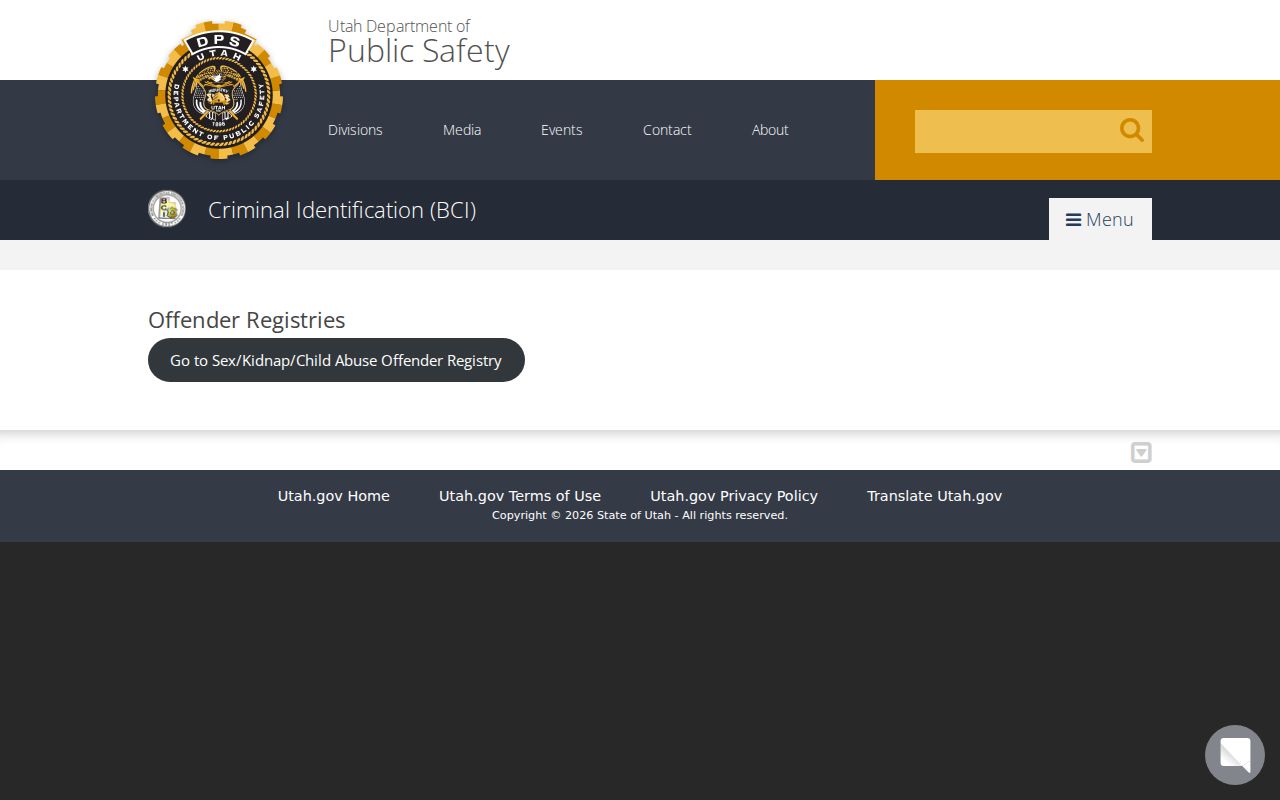Open the Events menu
This screenshot has width=1280, height=800.
click(562, 130)
